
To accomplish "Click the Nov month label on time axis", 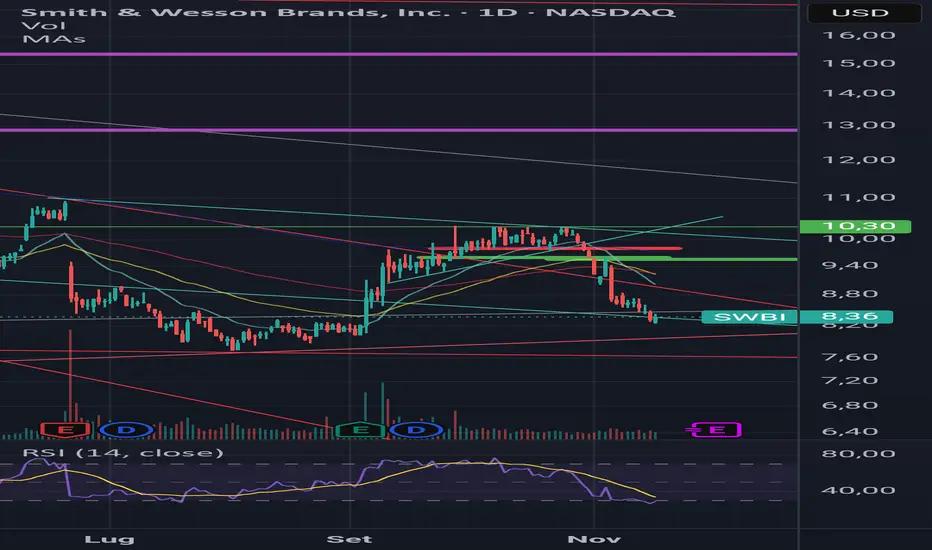I will tap(594, 539).
